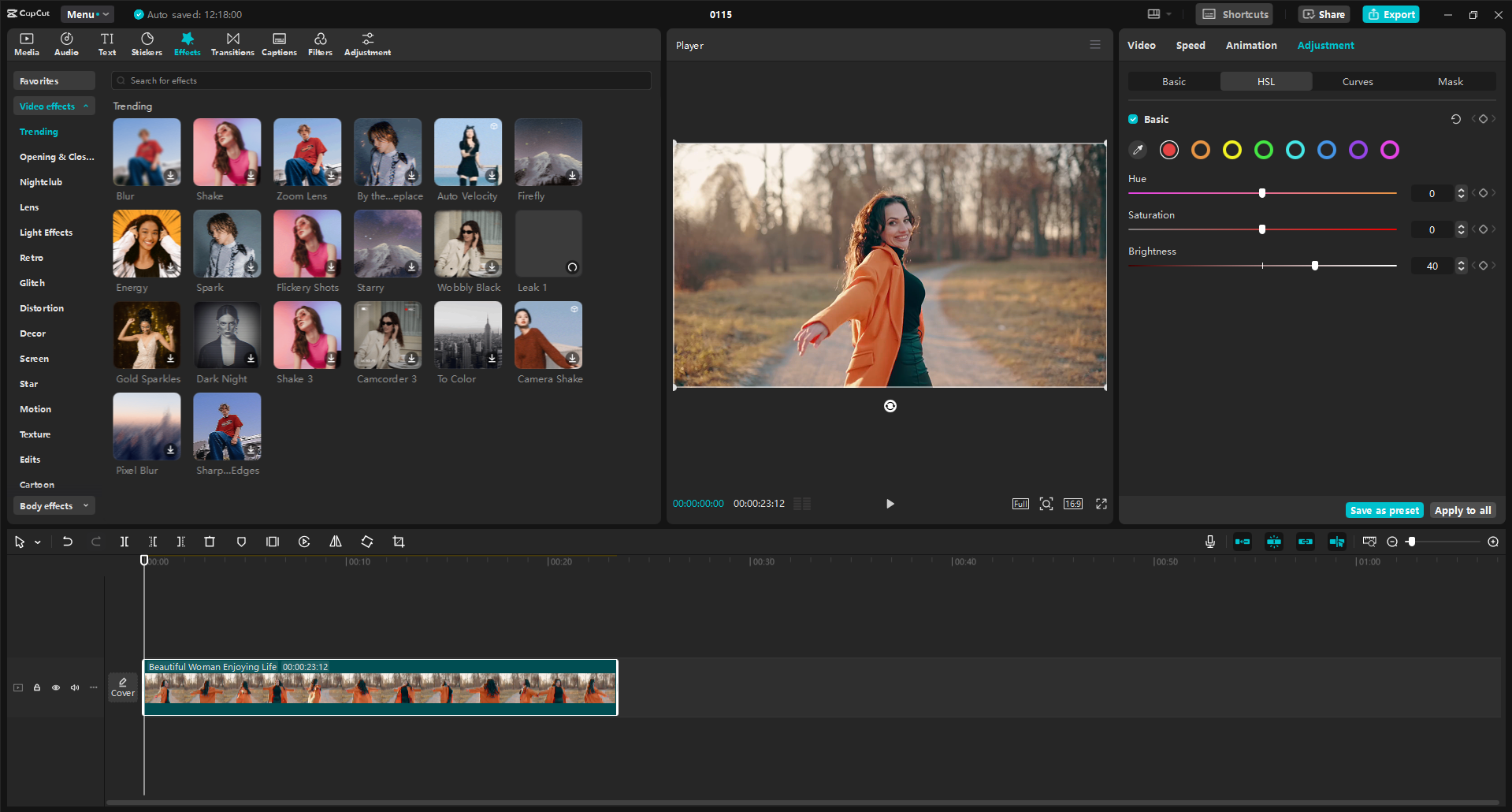This screenshot has height=812, width=1512.
Task: Uncheck the Basic checkbox in the HSL panel
Action: (x=1132, y=119)
